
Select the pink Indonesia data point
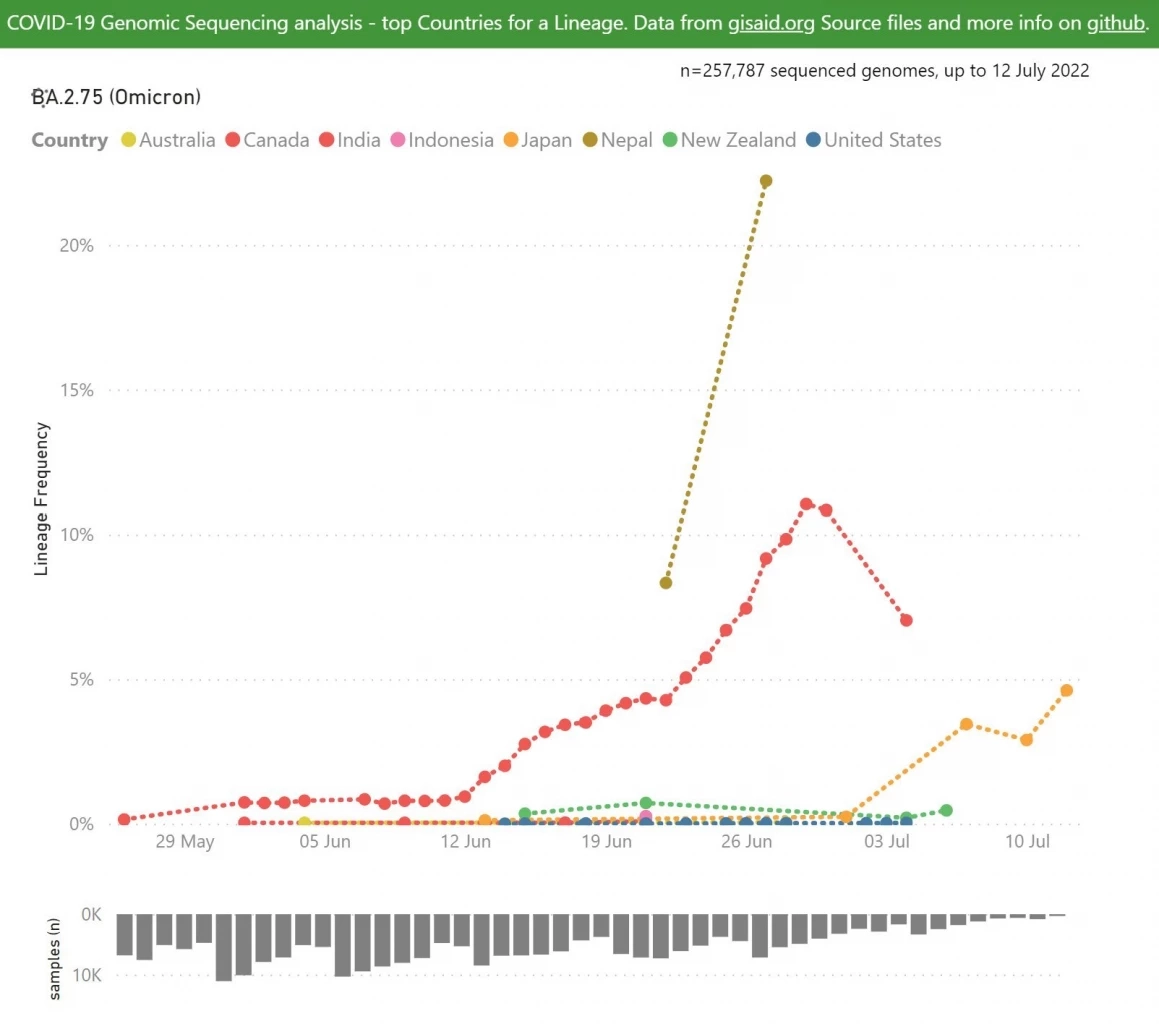pyautogui.click(x=646, y=817)
